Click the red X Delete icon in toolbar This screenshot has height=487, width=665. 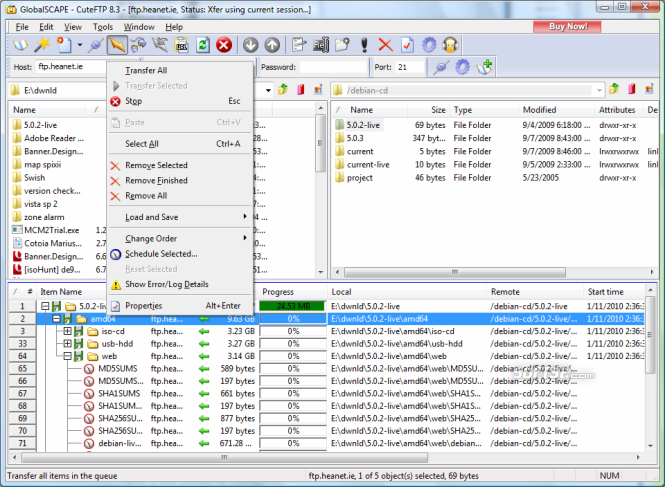pos(385,45)
